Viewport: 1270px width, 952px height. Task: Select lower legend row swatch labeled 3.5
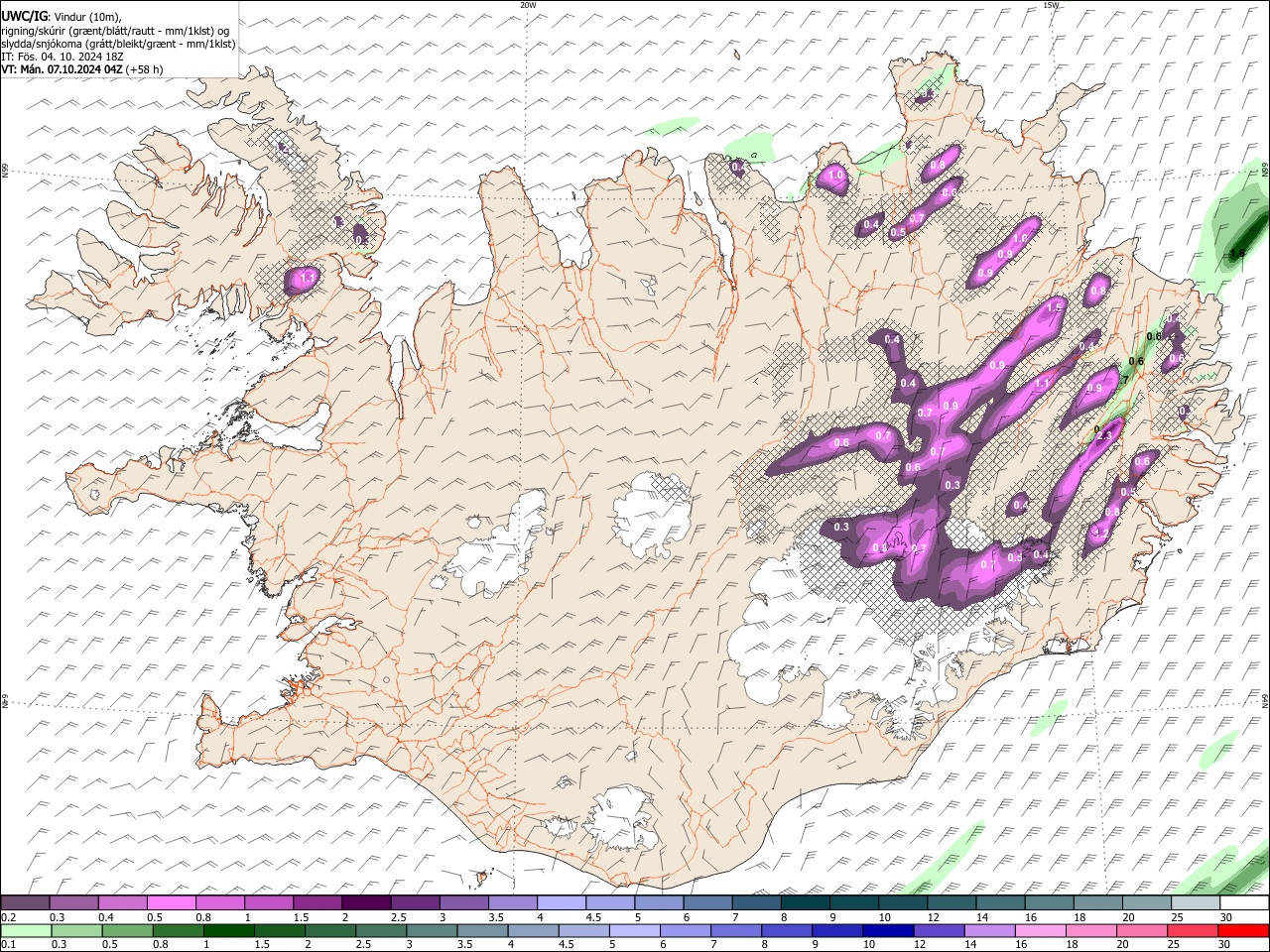click(x=482, y=930)
